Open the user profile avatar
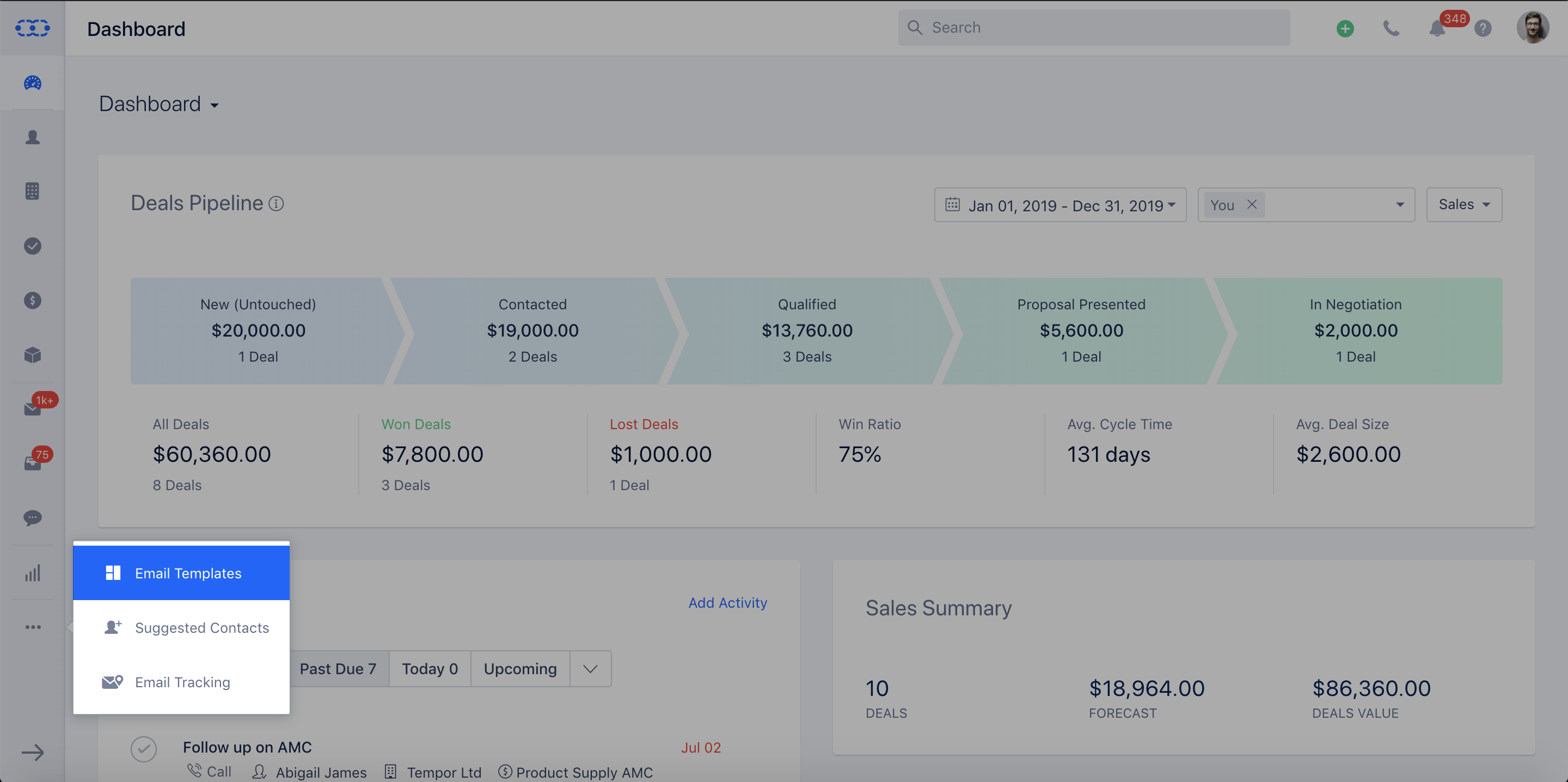This screenshot has height=782, width=1568. [1533, 28]
